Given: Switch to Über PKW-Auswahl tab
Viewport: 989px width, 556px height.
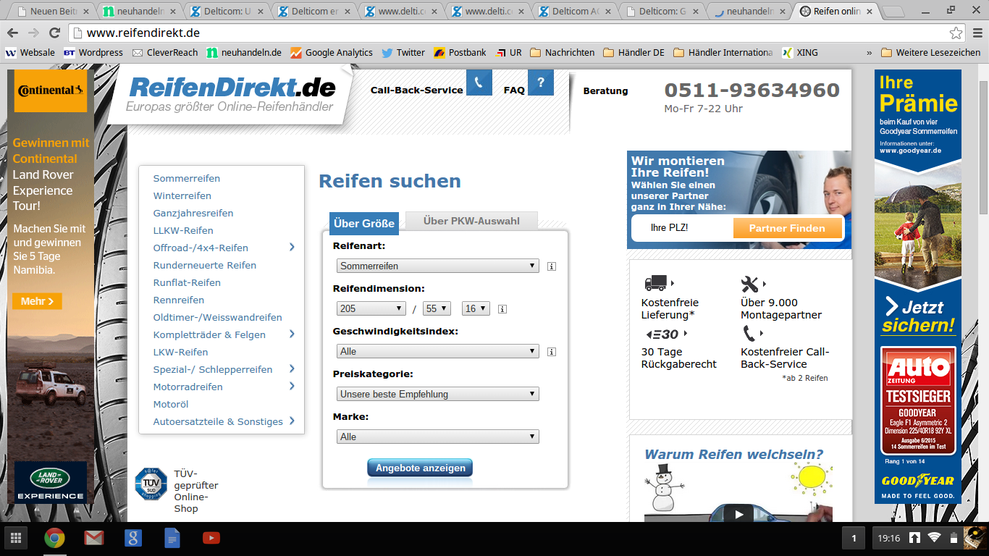Looking at the screenshot, I should coord(471,221).
